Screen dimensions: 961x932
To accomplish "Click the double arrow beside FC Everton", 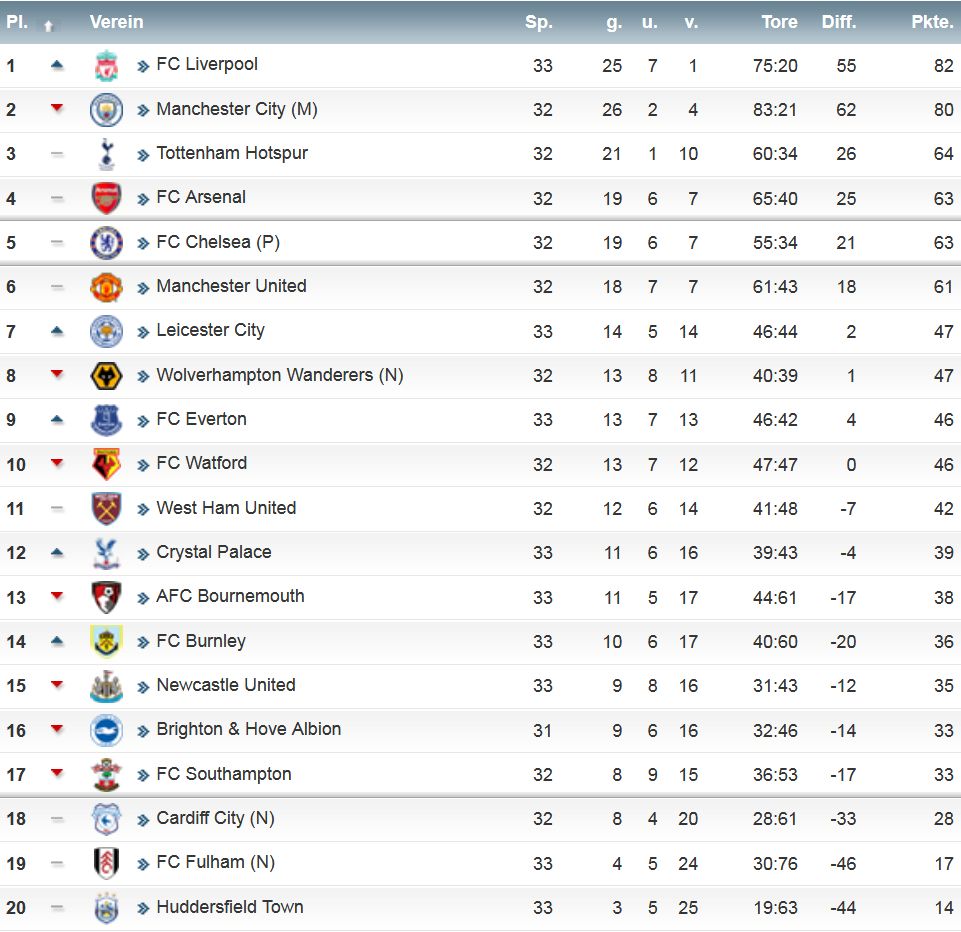I will coord(143,421).
